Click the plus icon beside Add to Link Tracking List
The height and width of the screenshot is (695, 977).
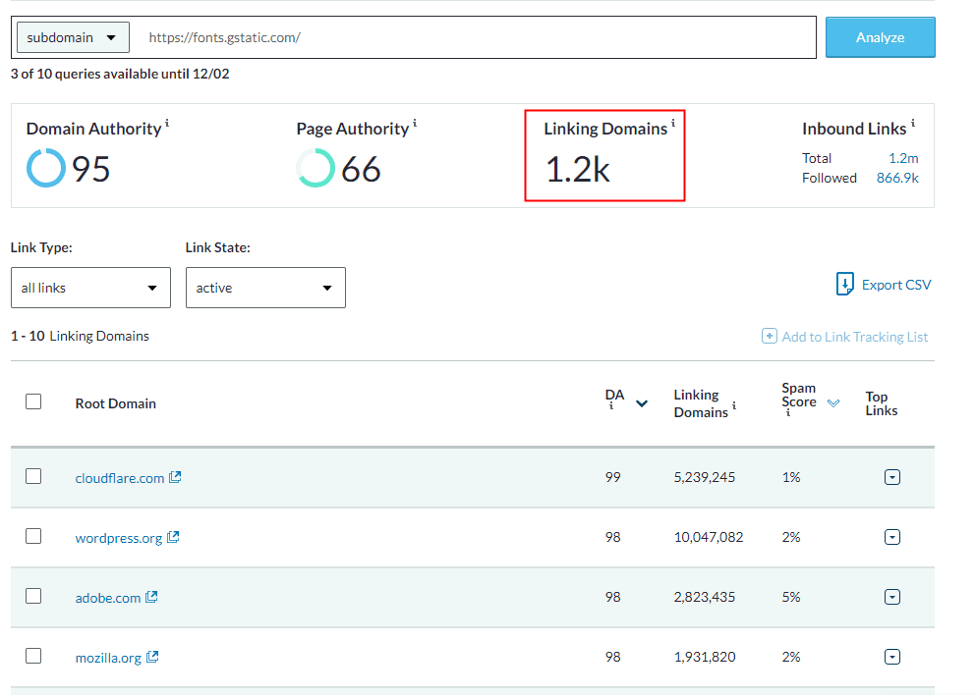(x=769, y=336)
